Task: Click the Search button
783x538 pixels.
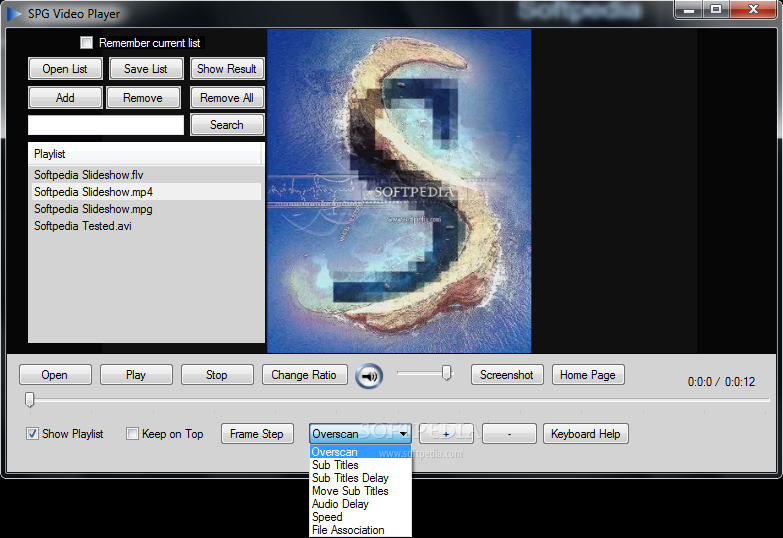Action: point(227,124)
